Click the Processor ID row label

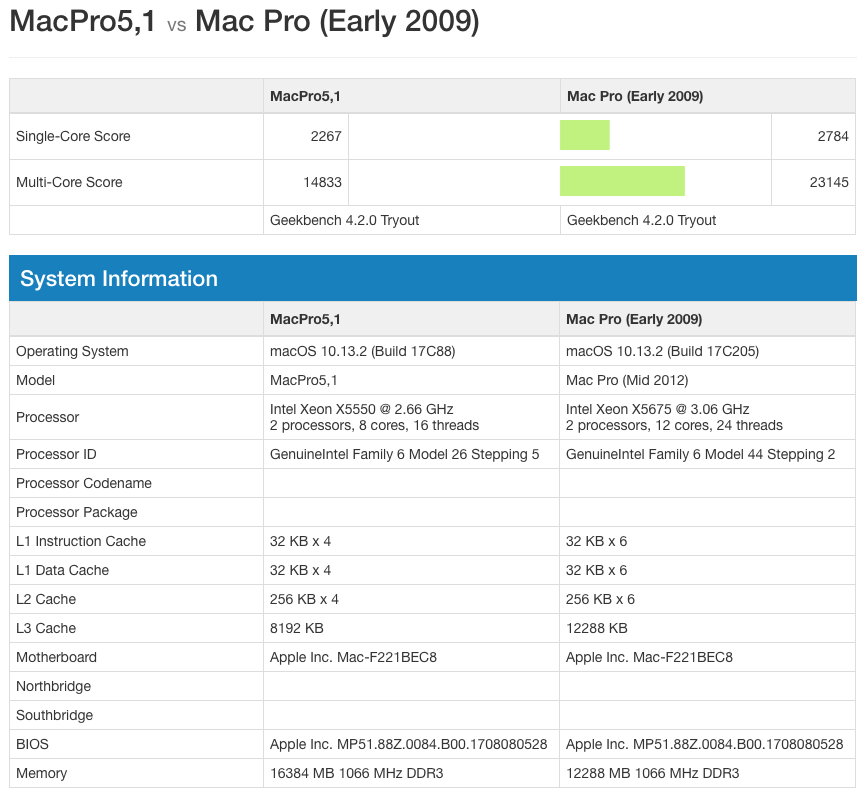(x=56, y=454)
